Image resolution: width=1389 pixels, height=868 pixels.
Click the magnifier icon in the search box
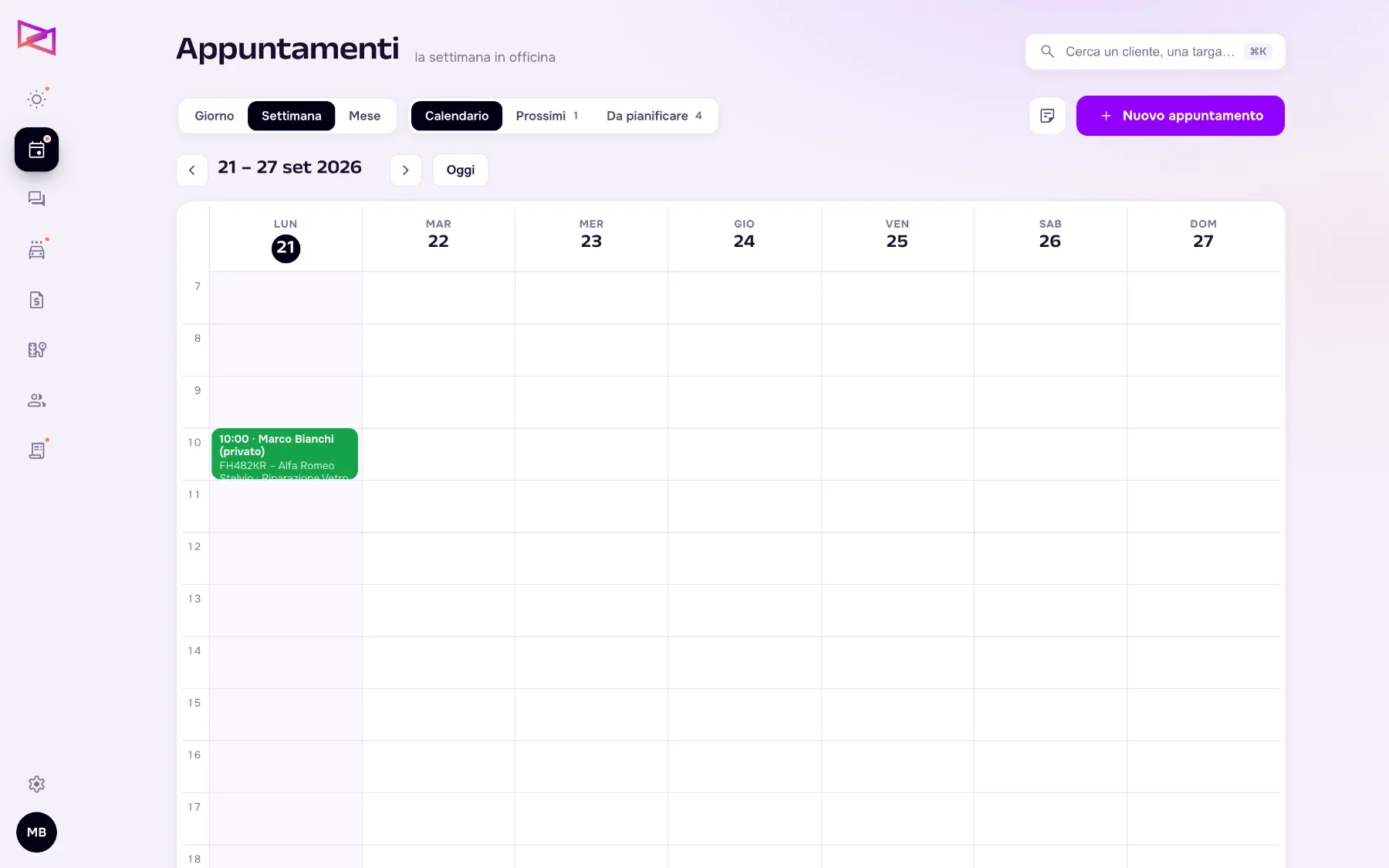coord(1047,52)
